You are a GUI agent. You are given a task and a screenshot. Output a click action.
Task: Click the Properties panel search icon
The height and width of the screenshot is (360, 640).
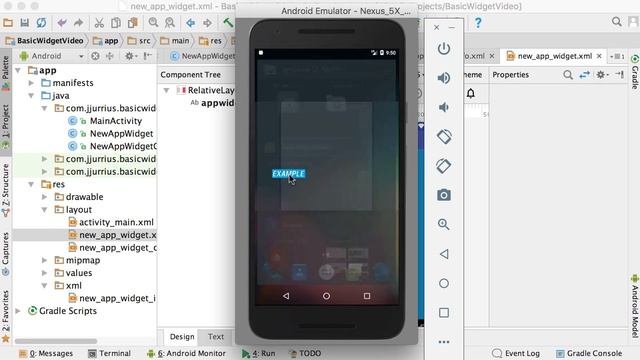point(568,75)
